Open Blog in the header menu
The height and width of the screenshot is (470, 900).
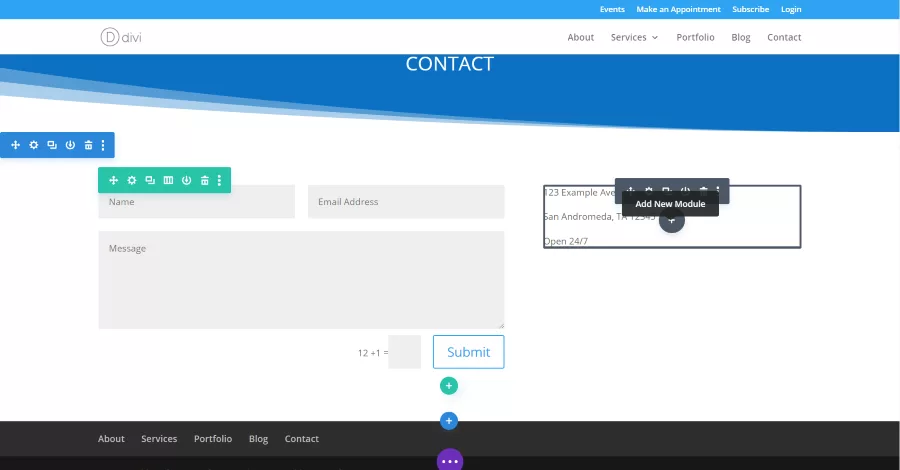740,37
